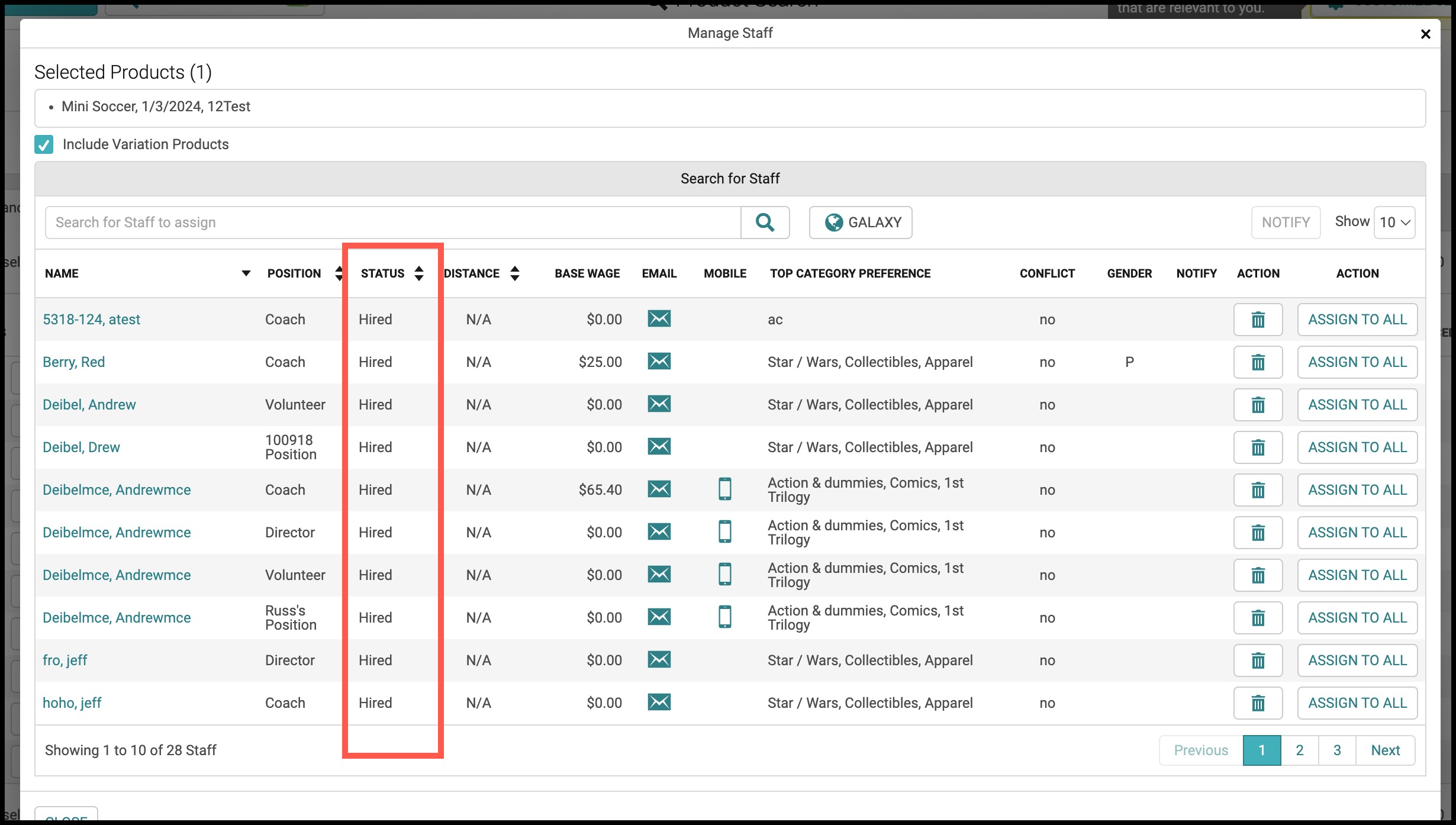This screenshot has width=1456, height=825.
Task: Click the GALAXY button
Action: coord(861,223)
